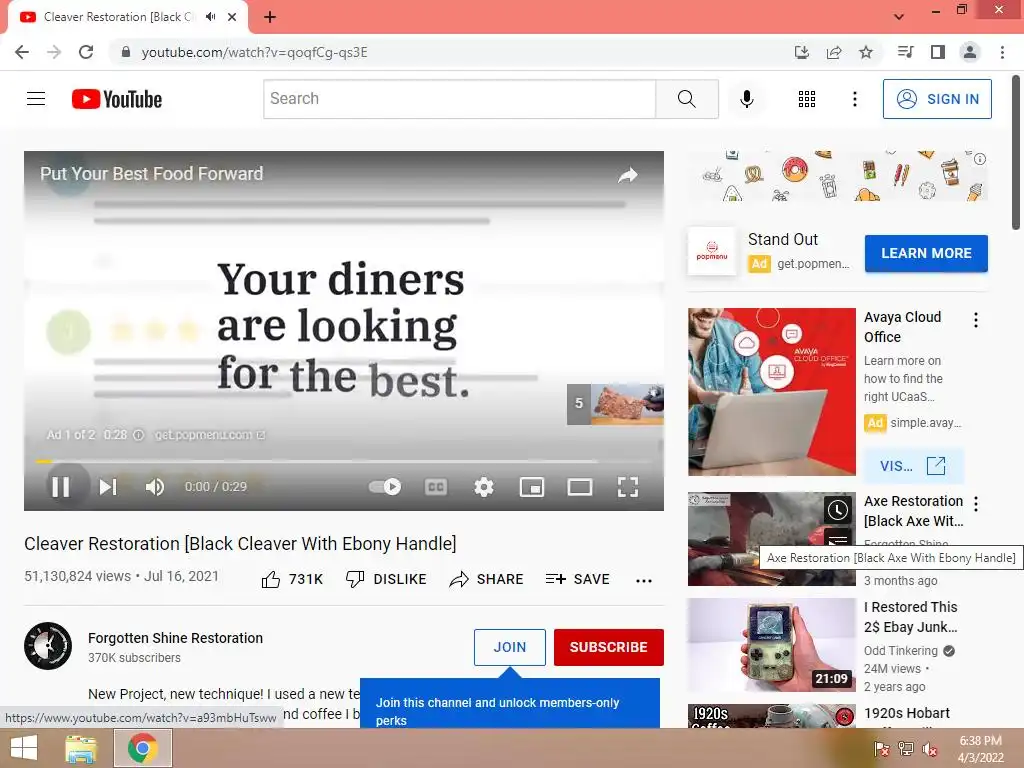This screenshot has width=1024, height=768.
Task: Switch to theater mode
Action: [580, 487]
